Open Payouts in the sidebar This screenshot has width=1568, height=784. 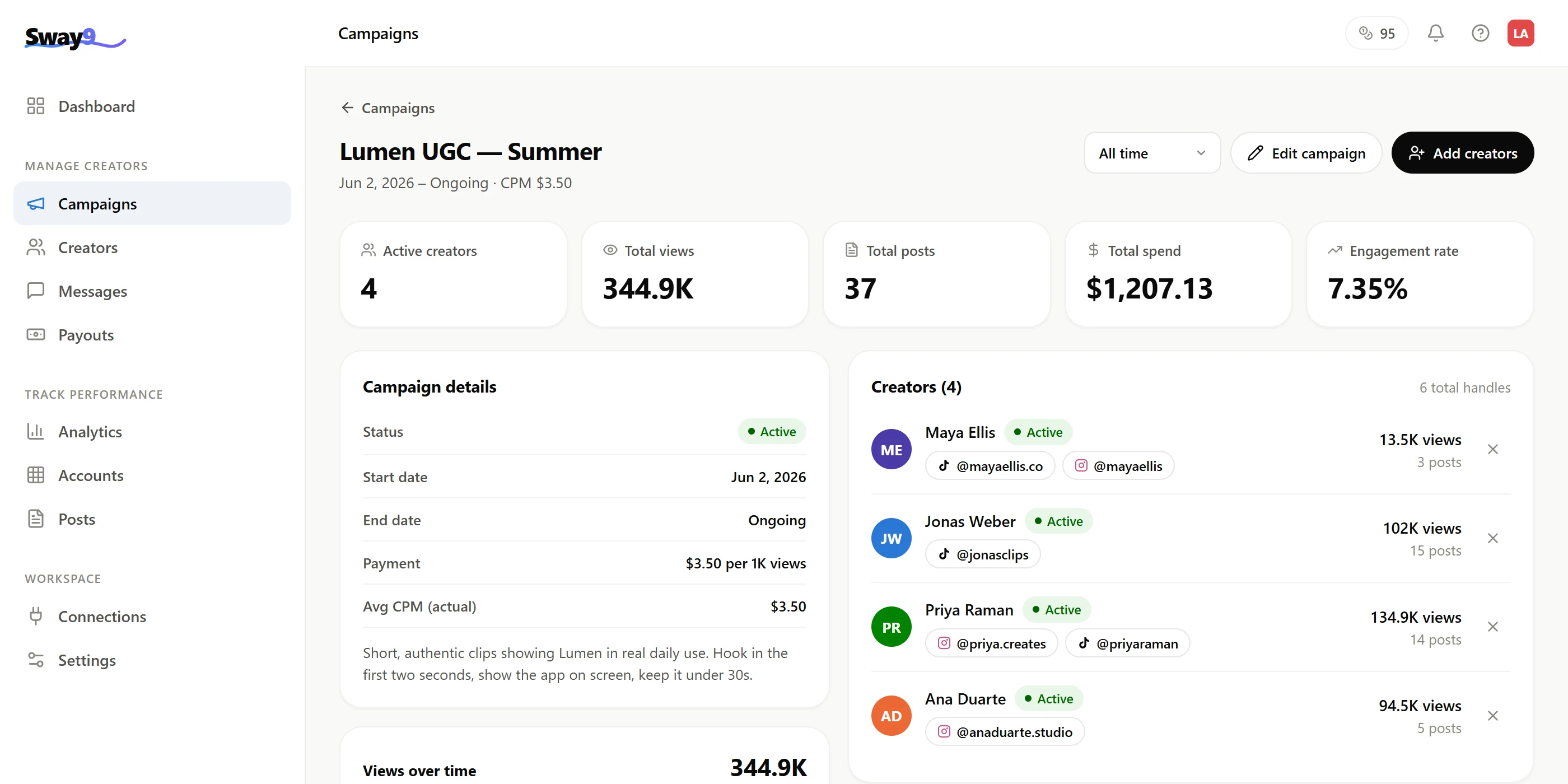pyautogui.click(x=152, y=335)
